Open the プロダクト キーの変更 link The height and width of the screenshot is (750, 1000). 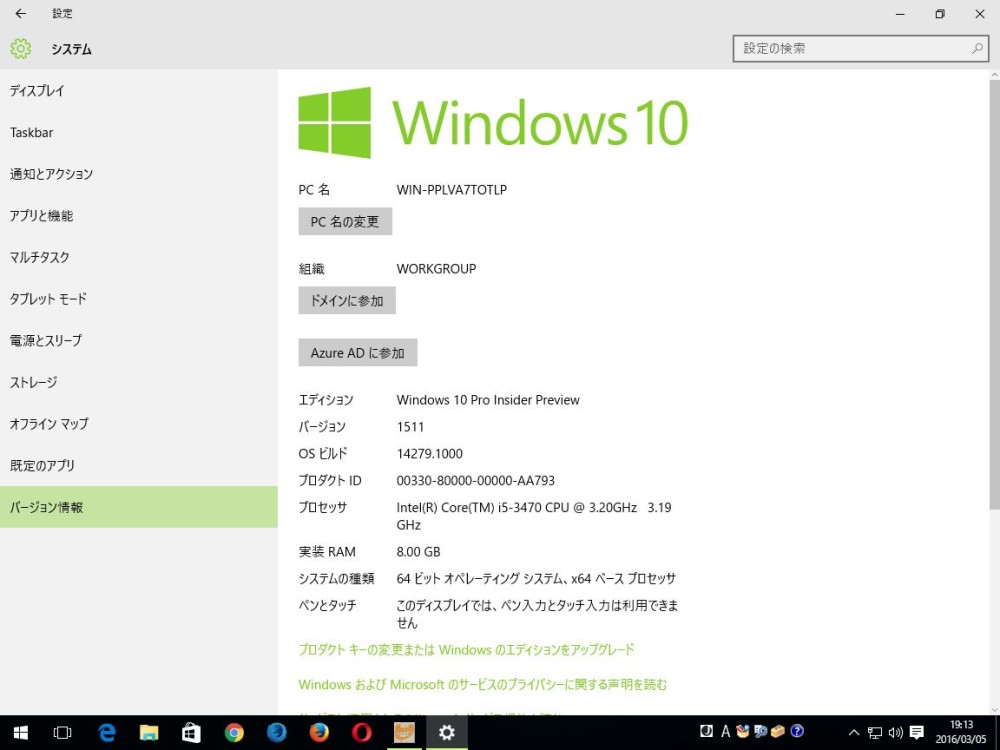[466, 650]
